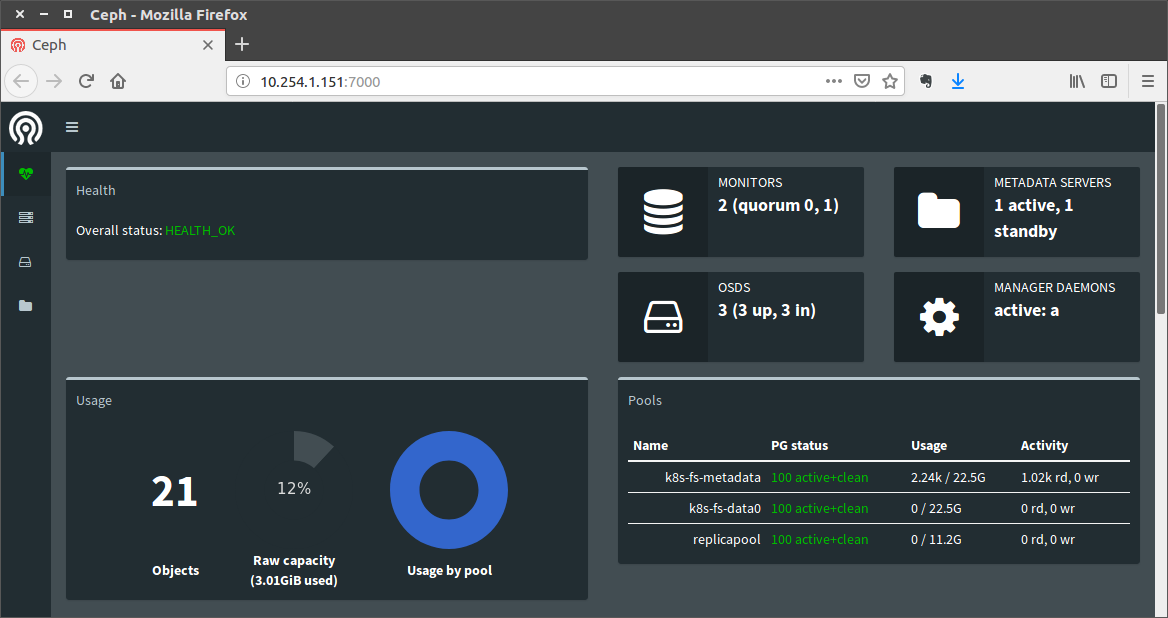Click the Ceph logo in header
The width and height of the screenshot is (1168, 618).
[x=26, y=127]
